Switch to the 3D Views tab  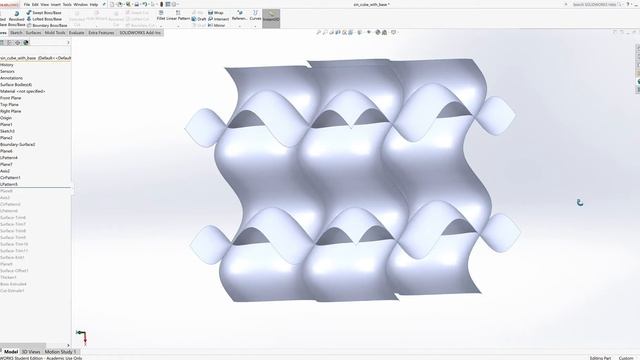point(31,351)
